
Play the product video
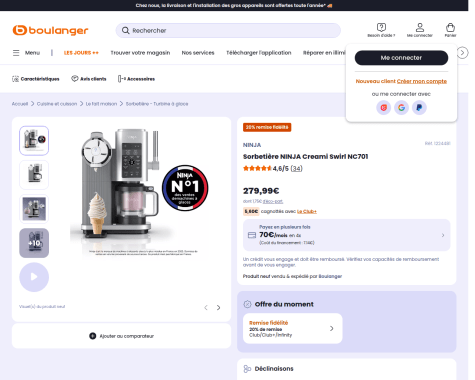34,277
